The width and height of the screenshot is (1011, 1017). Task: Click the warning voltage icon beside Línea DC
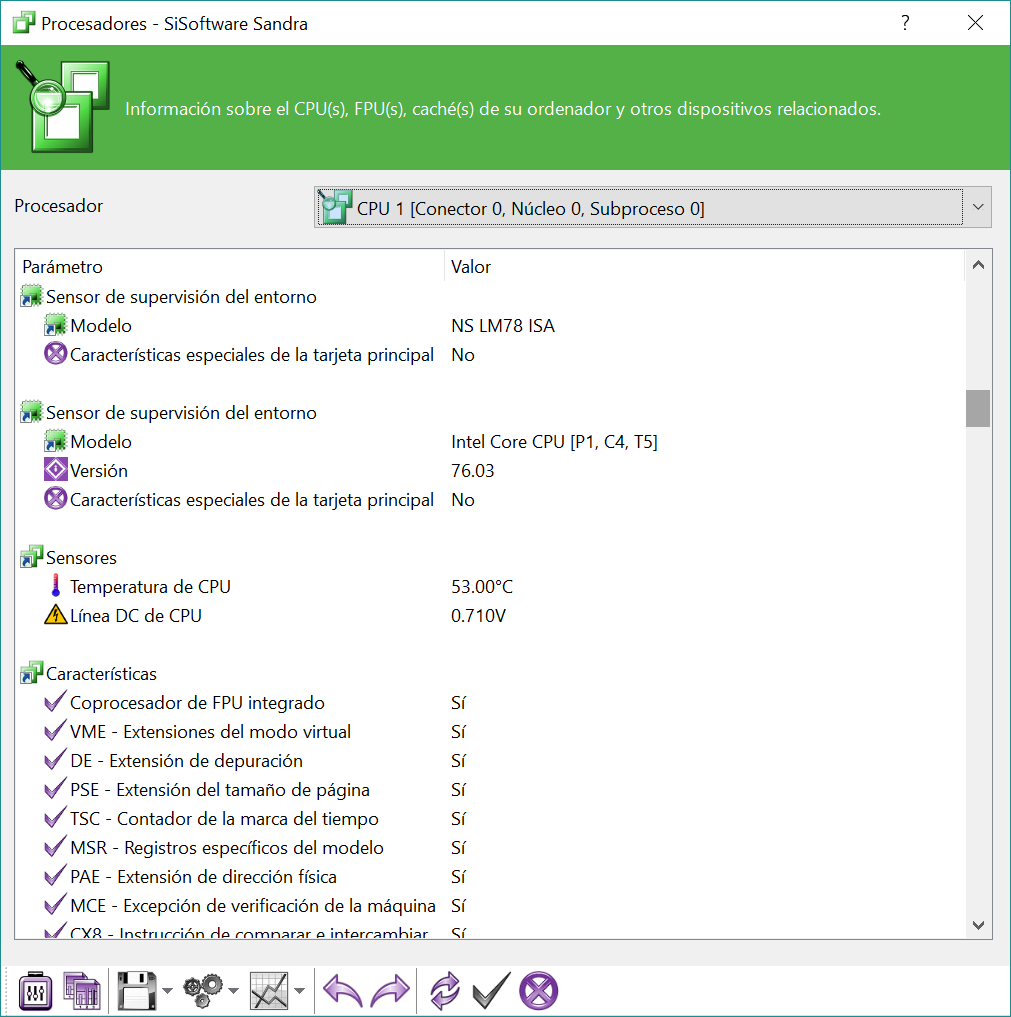[x=56, y=614]
